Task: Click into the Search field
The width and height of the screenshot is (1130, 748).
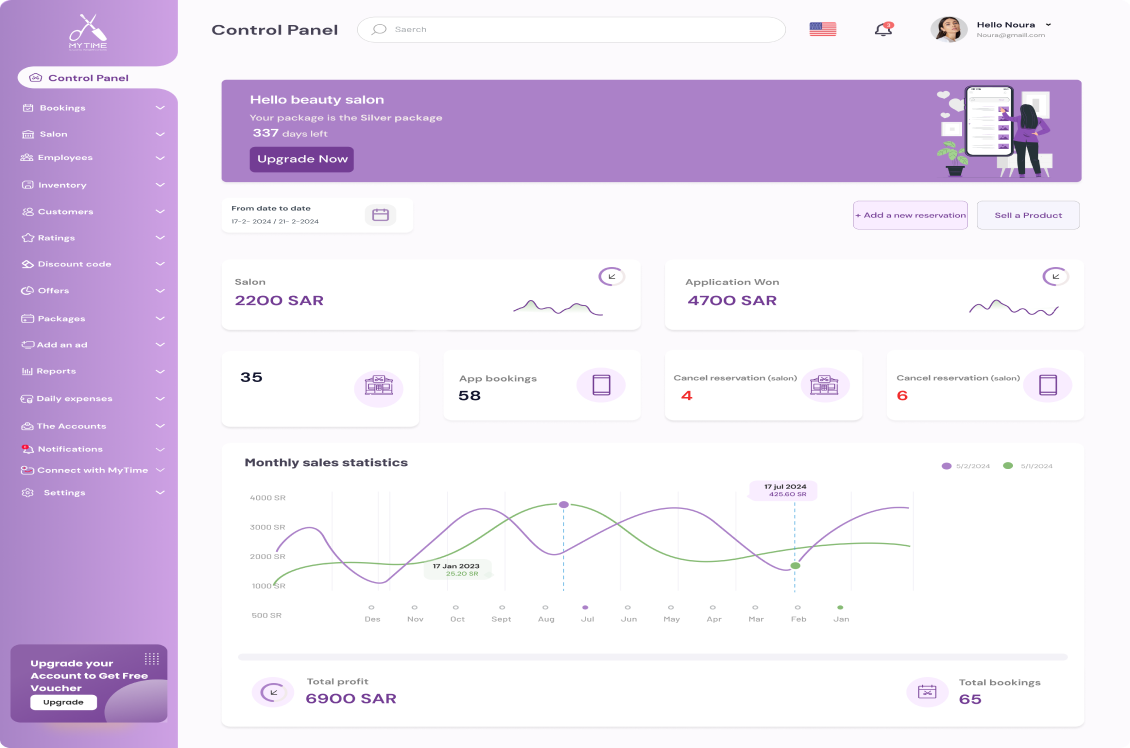Action: point(580,30)
